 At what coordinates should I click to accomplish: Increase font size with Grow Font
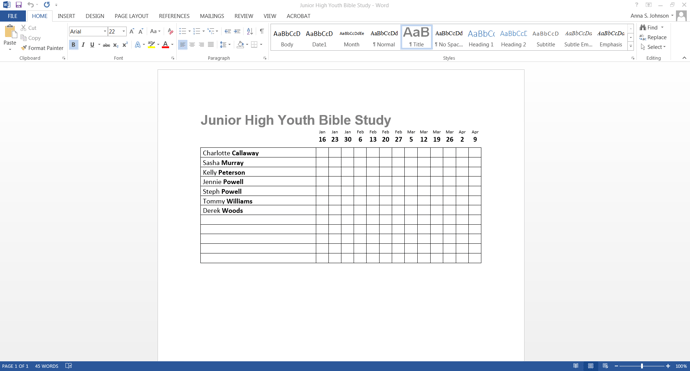click(132, 31)
